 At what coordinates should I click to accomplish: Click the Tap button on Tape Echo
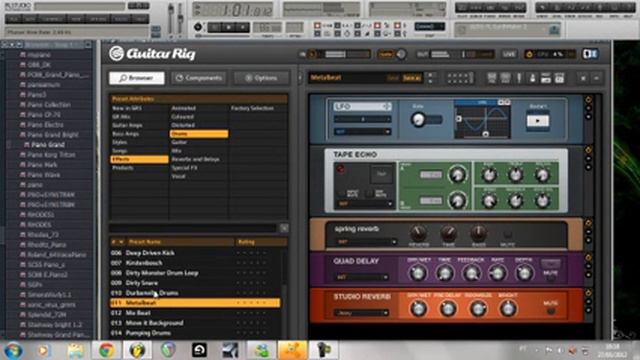coord(381,174)
